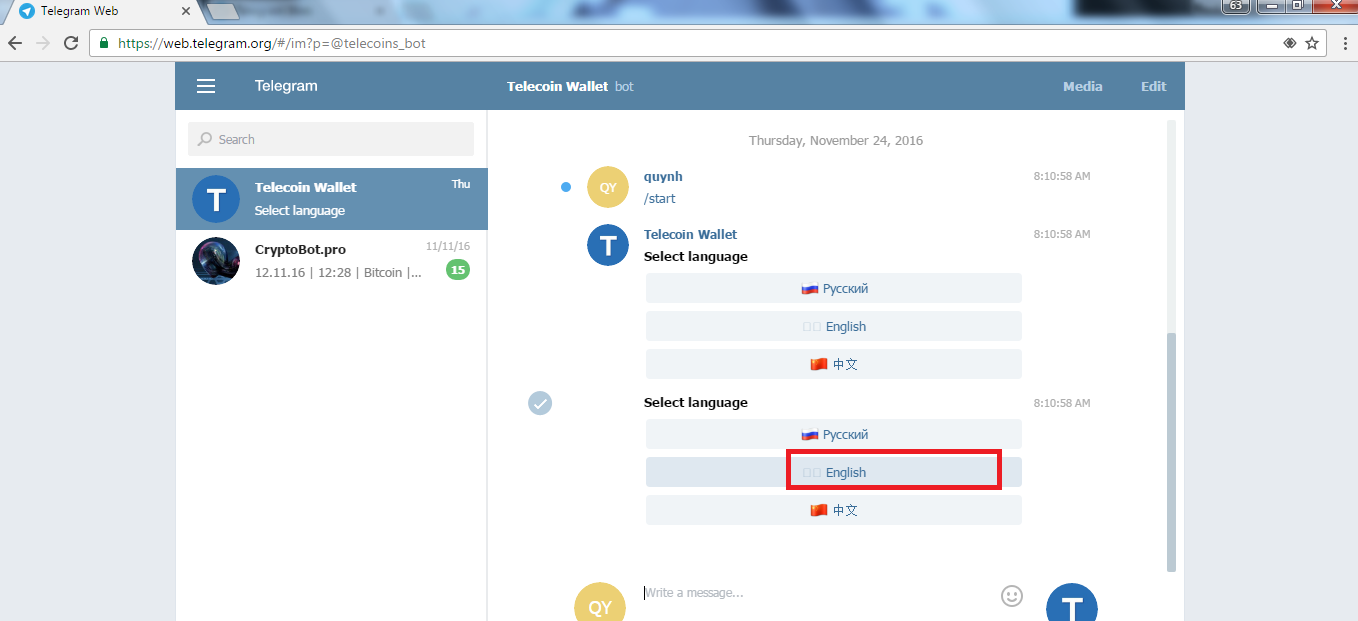Click the date Thursday, November 24, 2016
Screen dimensions: 1358x621
pos(836,140)
